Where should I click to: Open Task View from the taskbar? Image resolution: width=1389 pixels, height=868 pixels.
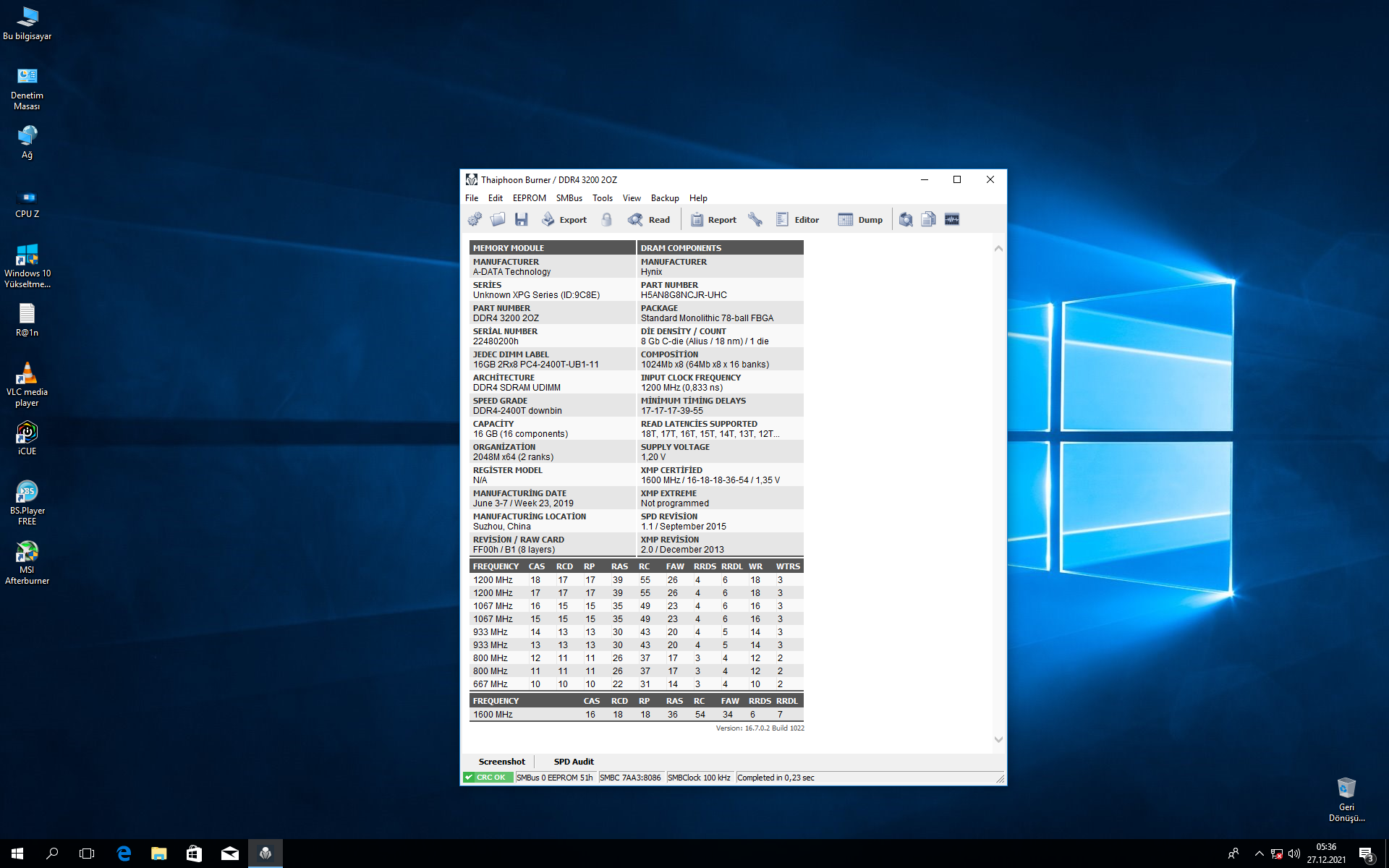coord(87,854)
